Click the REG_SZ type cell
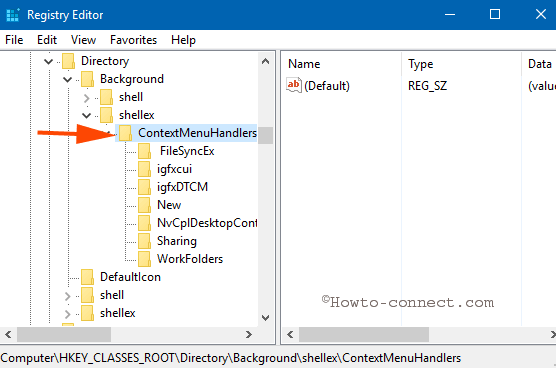This screenshot has height=368, width=556. coord(427,86)
